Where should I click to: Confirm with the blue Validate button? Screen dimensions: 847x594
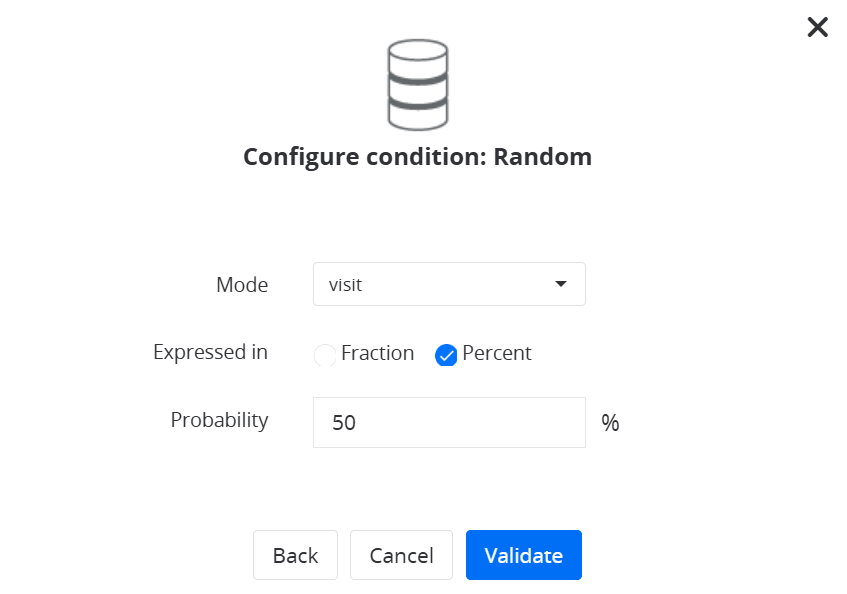pos(523,555)
